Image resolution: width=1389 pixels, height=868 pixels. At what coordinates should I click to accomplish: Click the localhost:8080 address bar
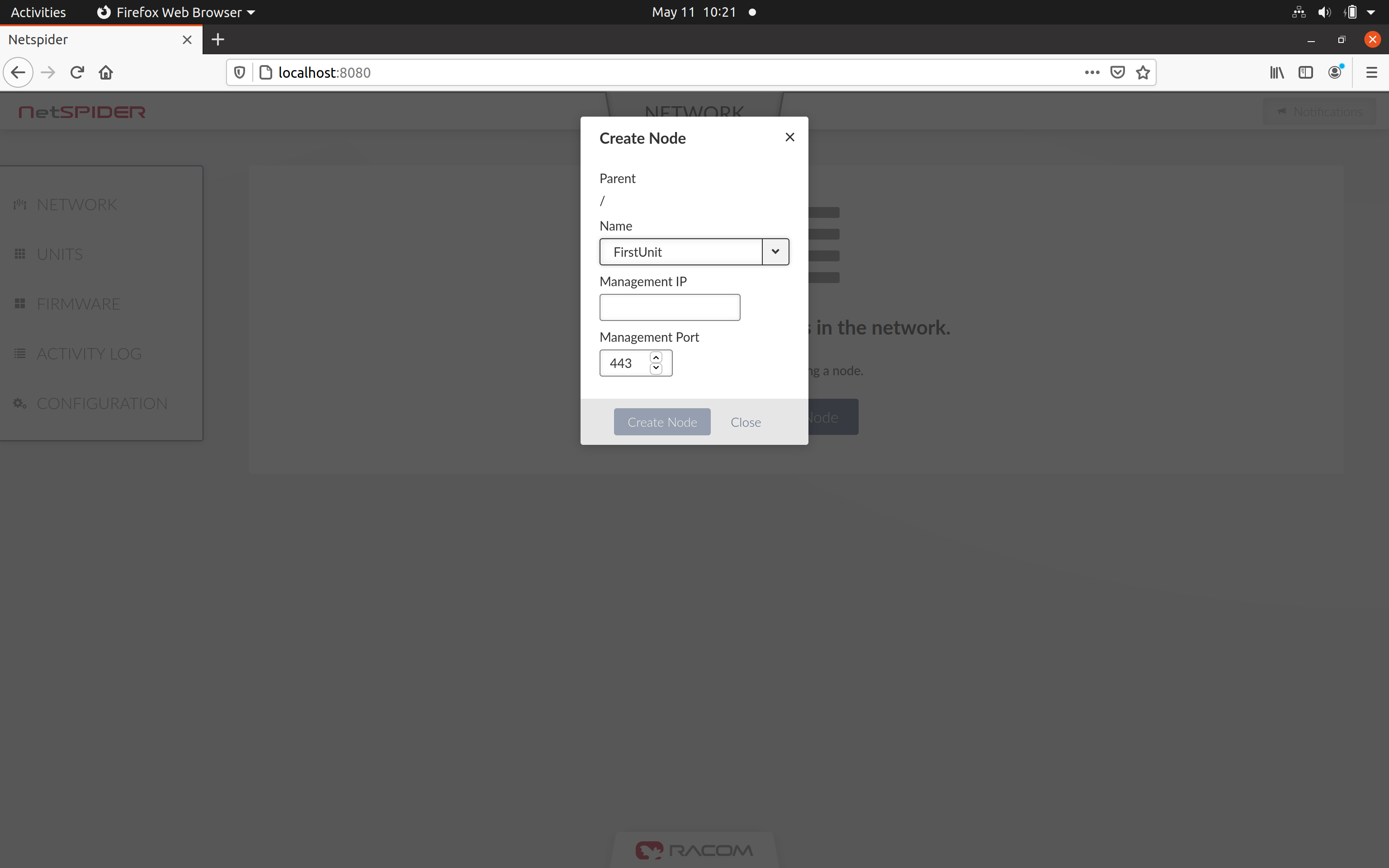[x=322, y=72]
